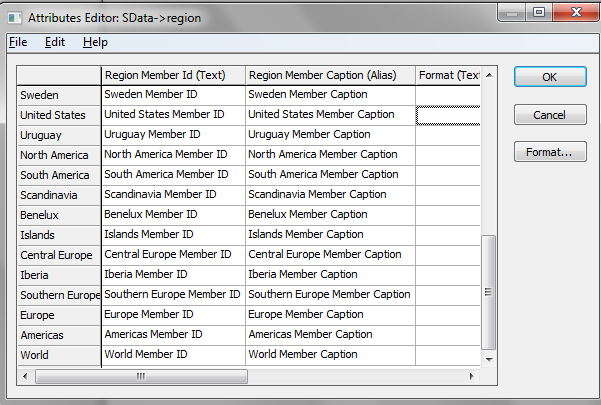
Task: Click the Sweden Member ID cell
Action: point(173,95)
